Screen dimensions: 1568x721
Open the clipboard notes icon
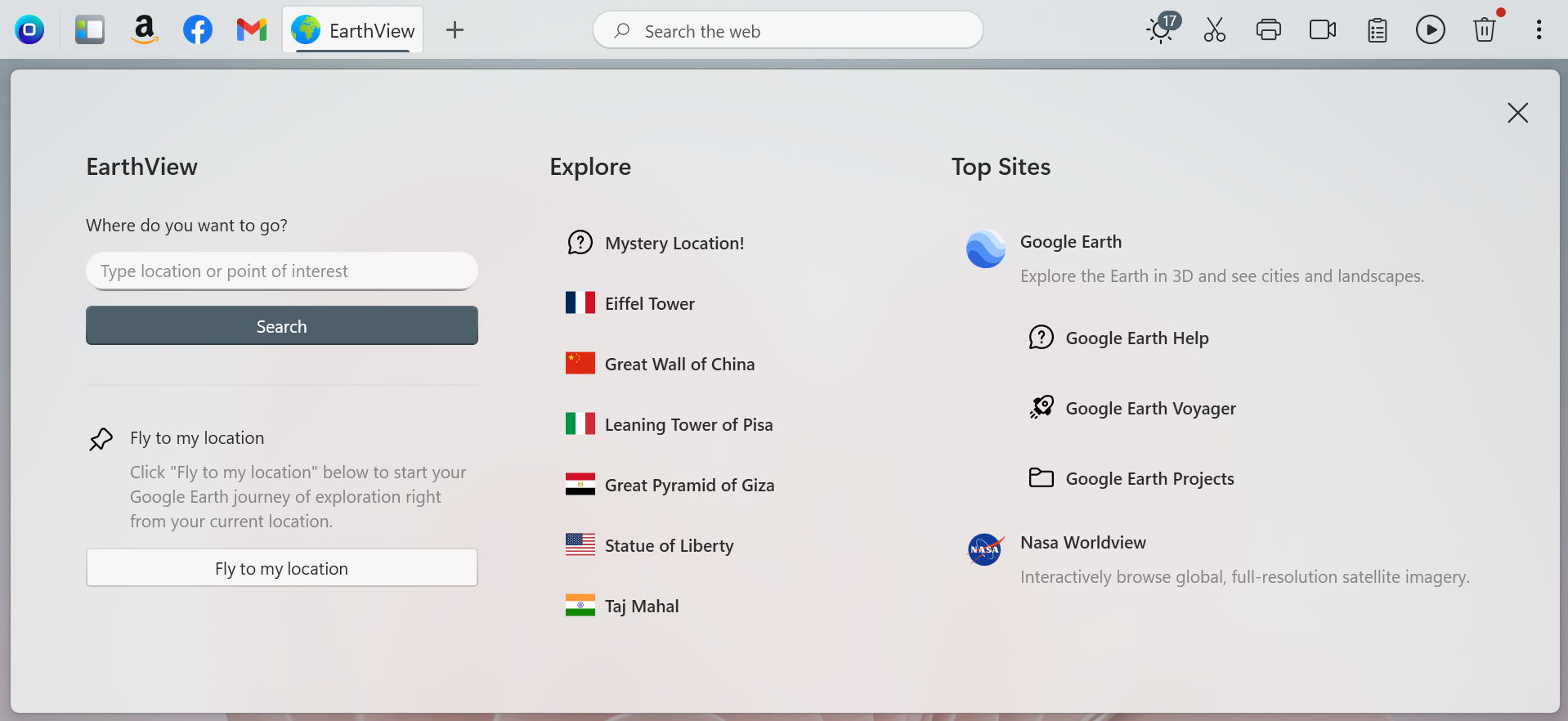(1378, 30)
